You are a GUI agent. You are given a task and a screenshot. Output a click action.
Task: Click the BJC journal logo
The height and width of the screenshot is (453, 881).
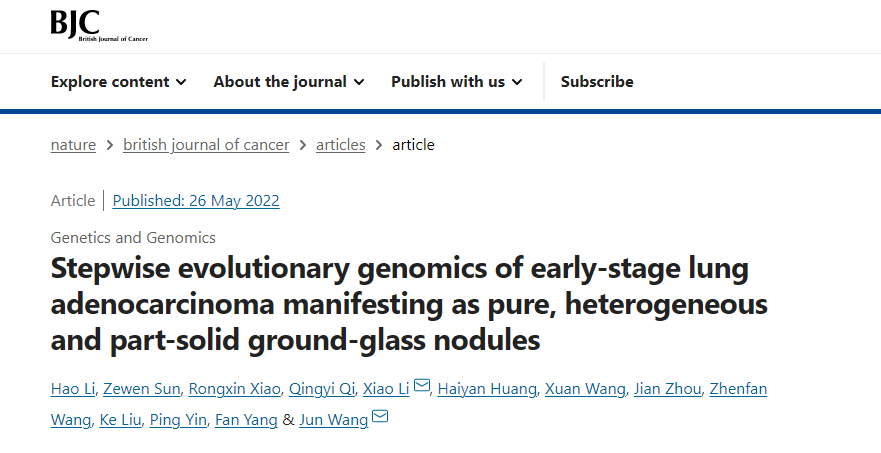[x=99, y=25]
